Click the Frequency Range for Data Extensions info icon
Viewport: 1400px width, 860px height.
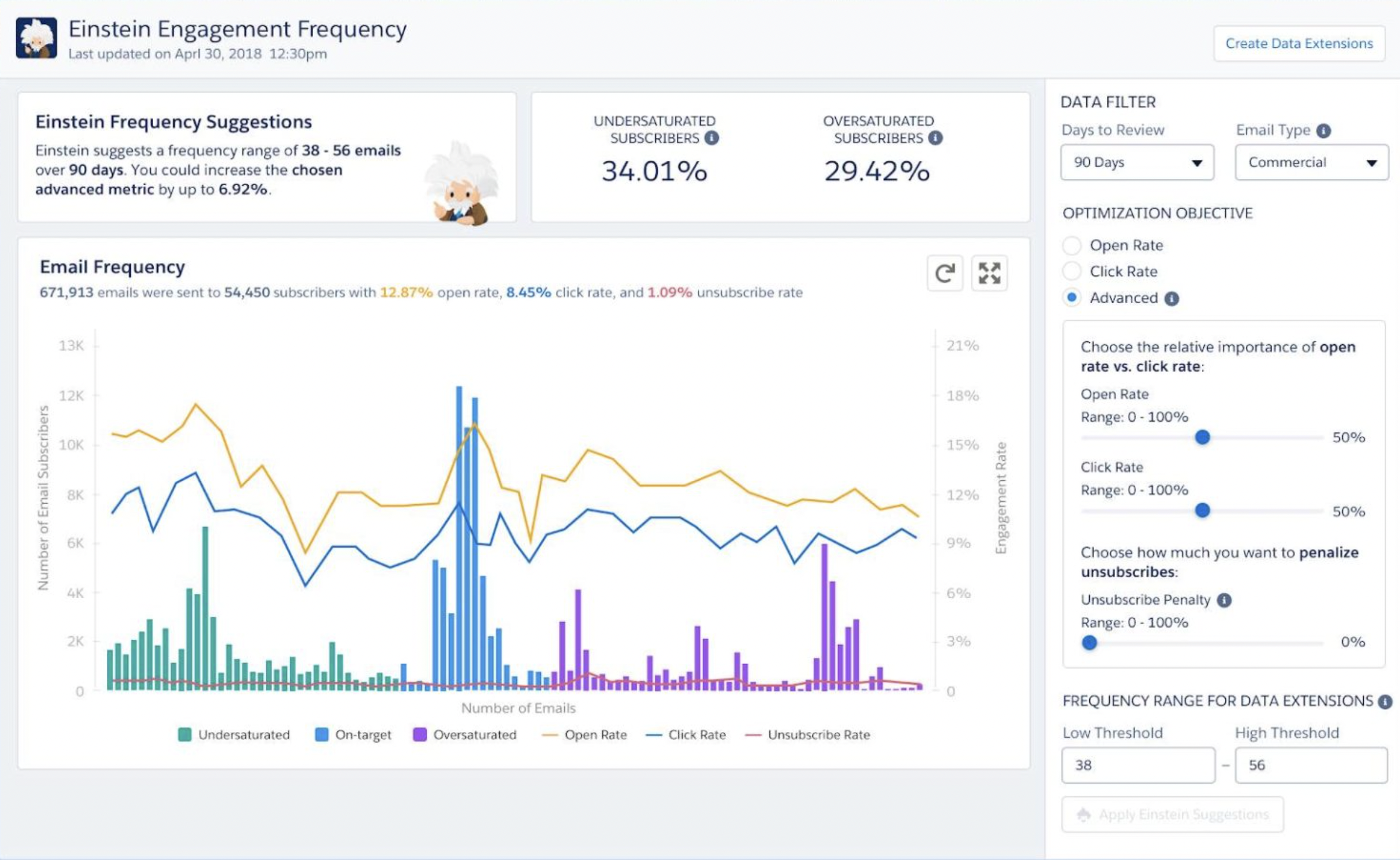1385,702
